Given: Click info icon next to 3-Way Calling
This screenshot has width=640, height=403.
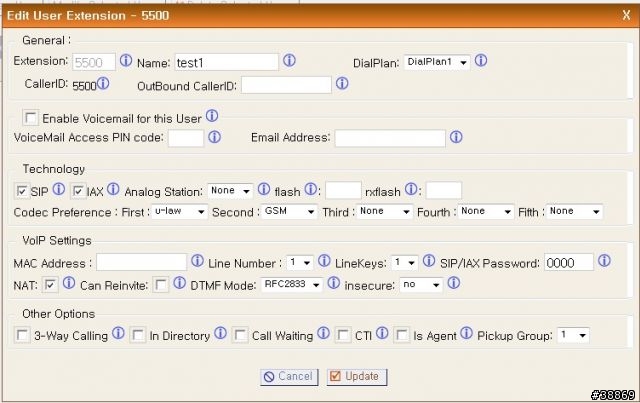Looking at the screenshot, I should 118,333.
